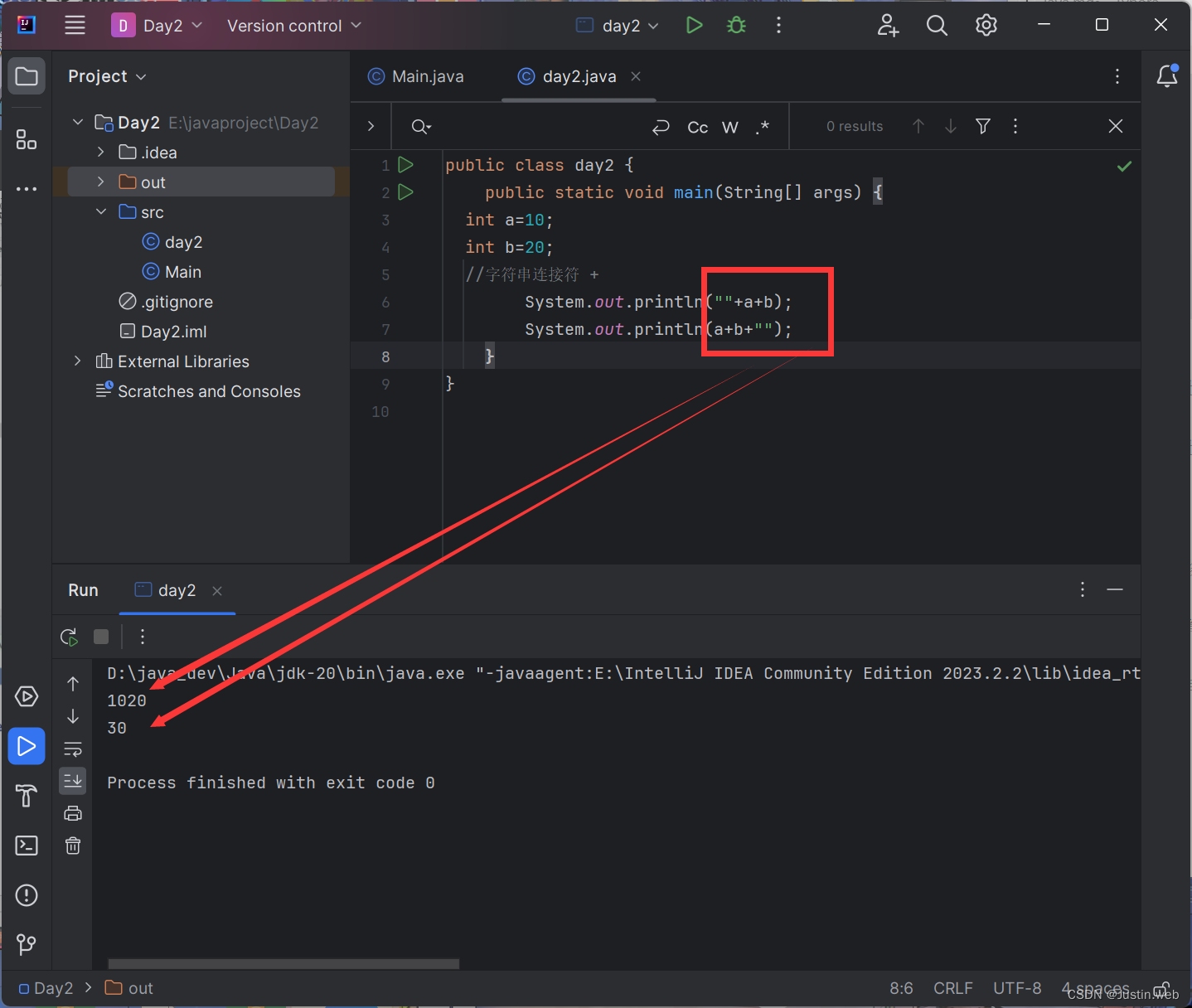The width and height of the screenshot is (1192, 1008).
Task: Clear all console output trash icon
Action: [x=73, y=846]
